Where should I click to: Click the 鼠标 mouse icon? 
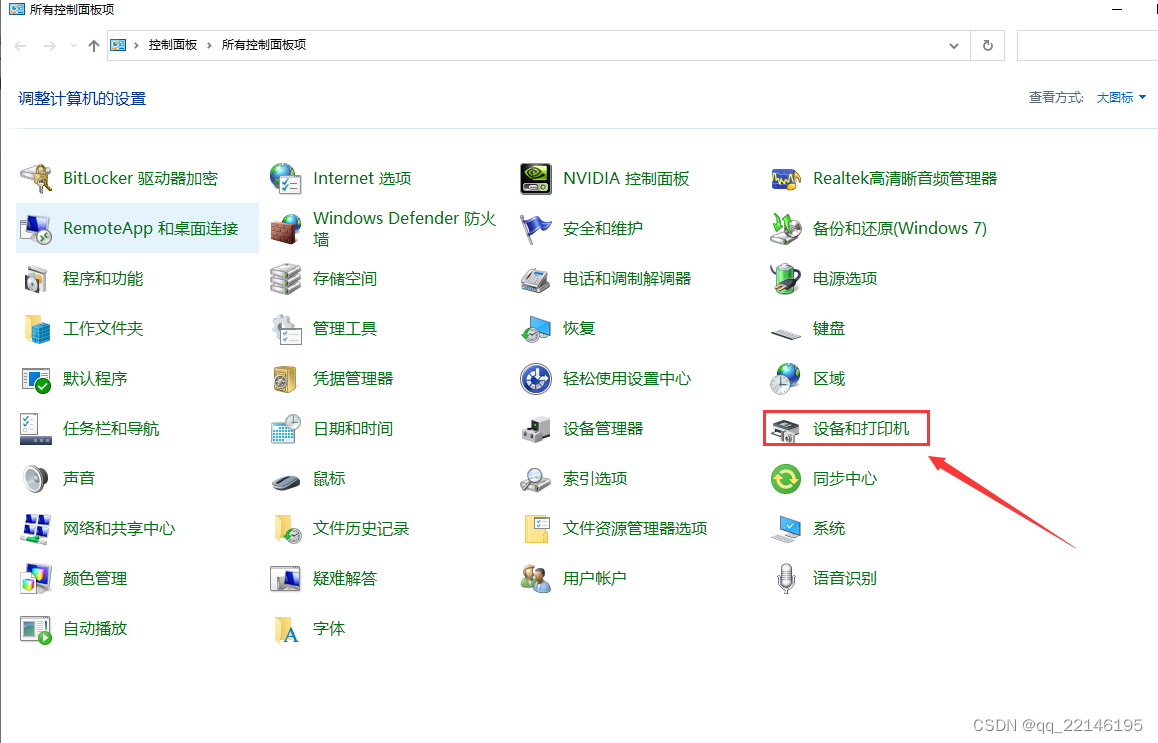click(x=286, y=482)
